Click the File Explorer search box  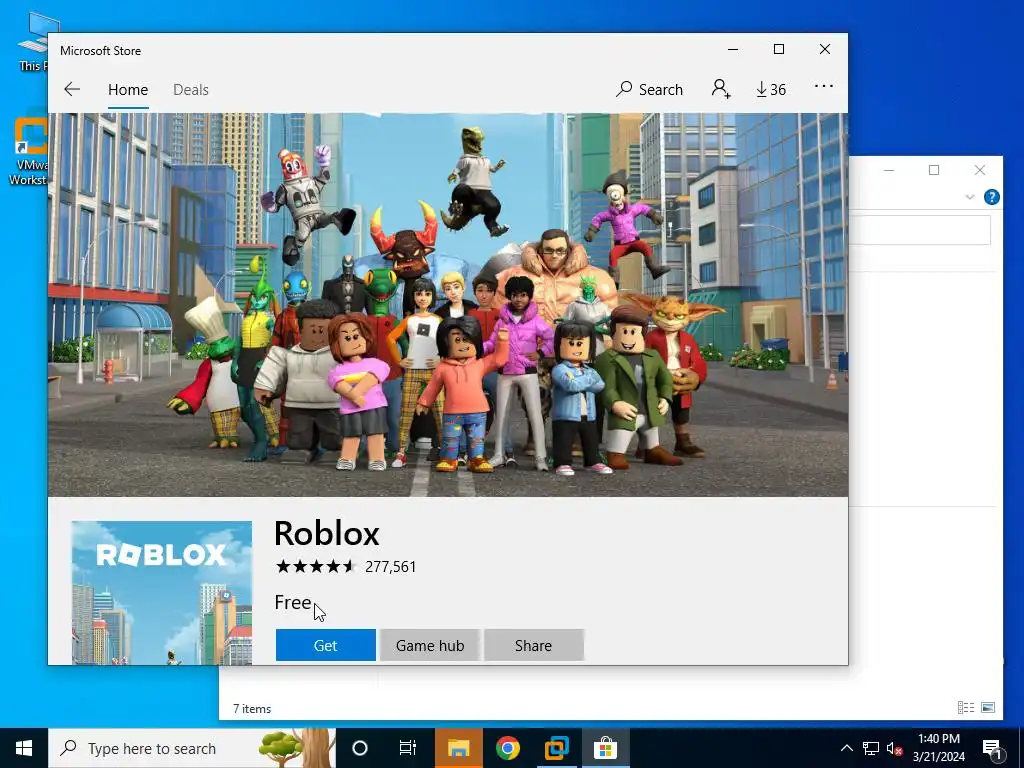pyautogui.click(x=920, y=231)
